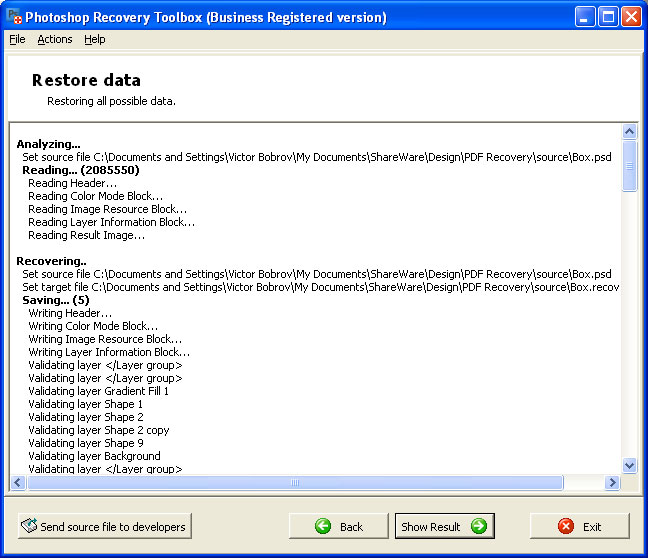Click the green left arrow Back icon

tap(323, 526)
